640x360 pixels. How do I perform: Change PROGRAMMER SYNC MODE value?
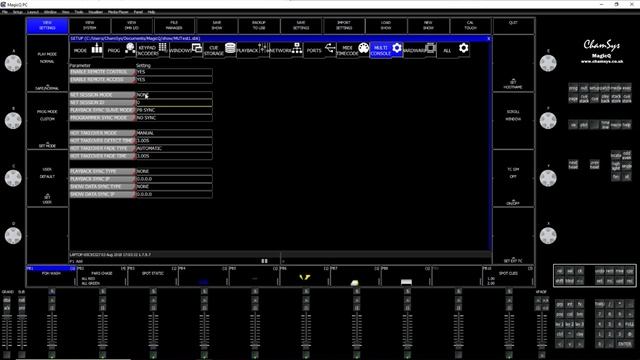click(x=174, y=118)
